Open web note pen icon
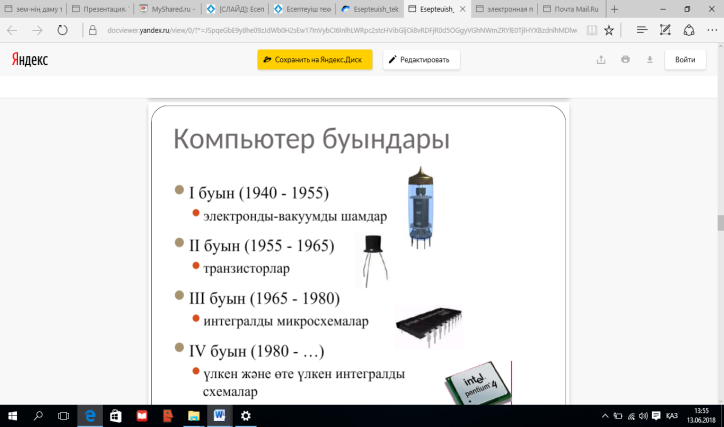The height and width of the screenshot is (427, 724). (x=665, y=30)
